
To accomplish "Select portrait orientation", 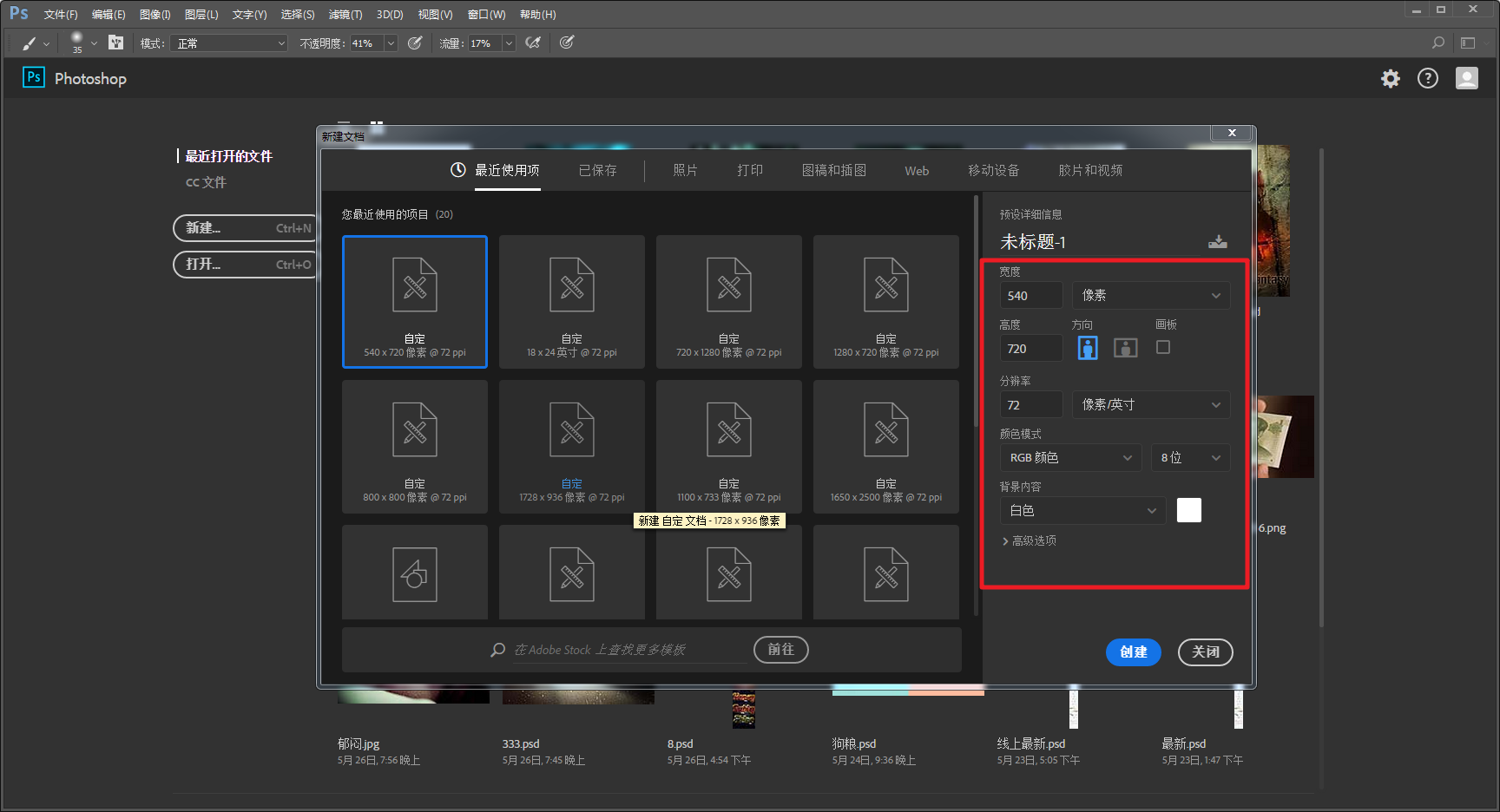I will (x=1088, y=348).
